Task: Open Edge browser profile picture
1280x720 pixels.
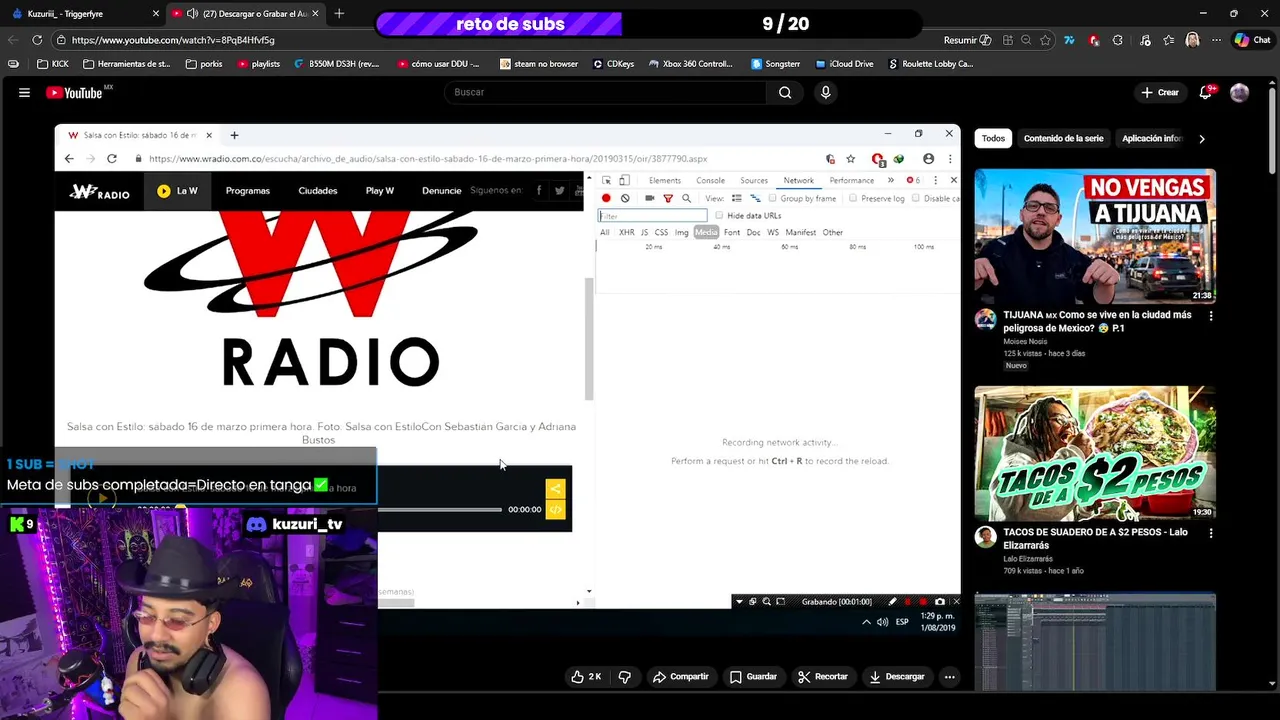Action: point(1192,40)
